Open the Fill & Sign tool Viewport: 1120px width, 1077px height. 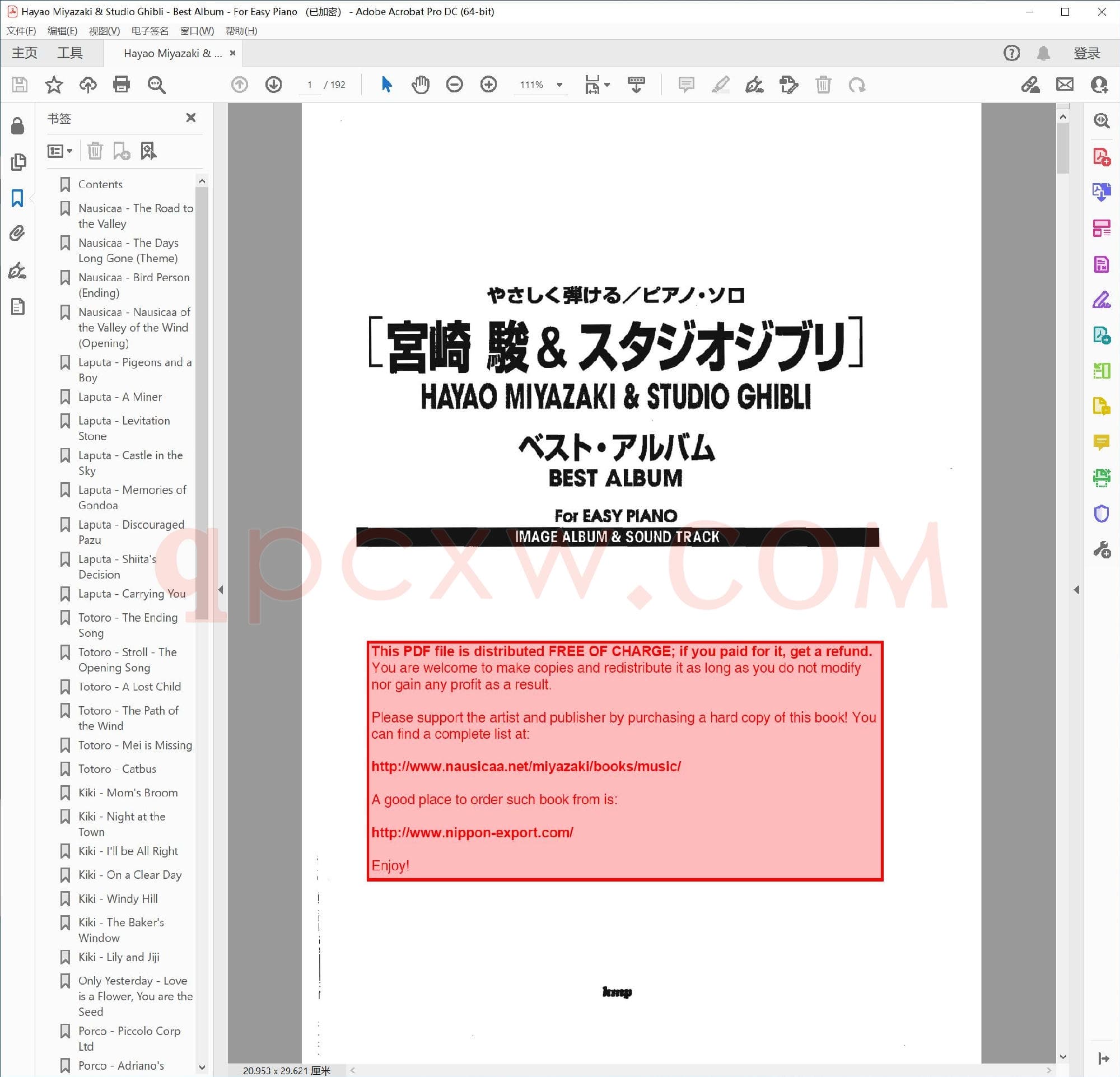[x=1100, y=300]
